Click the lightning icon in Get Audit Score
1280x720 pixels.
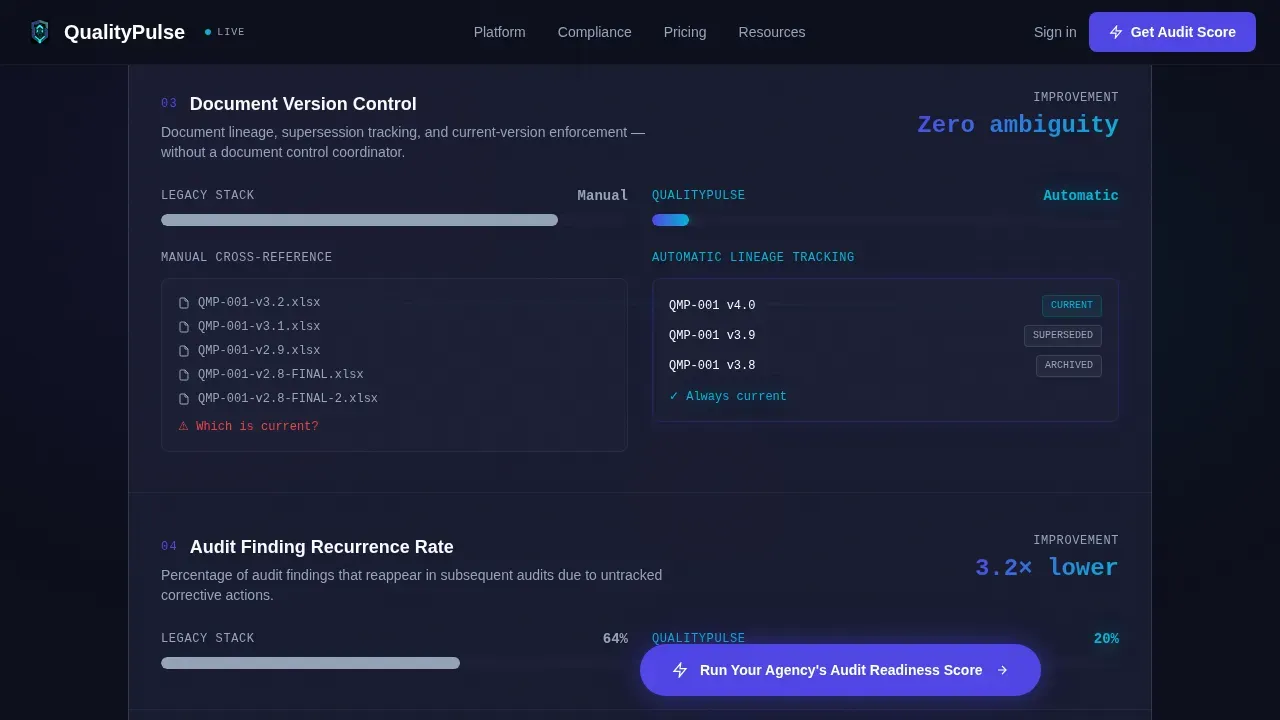point(1116,32)
